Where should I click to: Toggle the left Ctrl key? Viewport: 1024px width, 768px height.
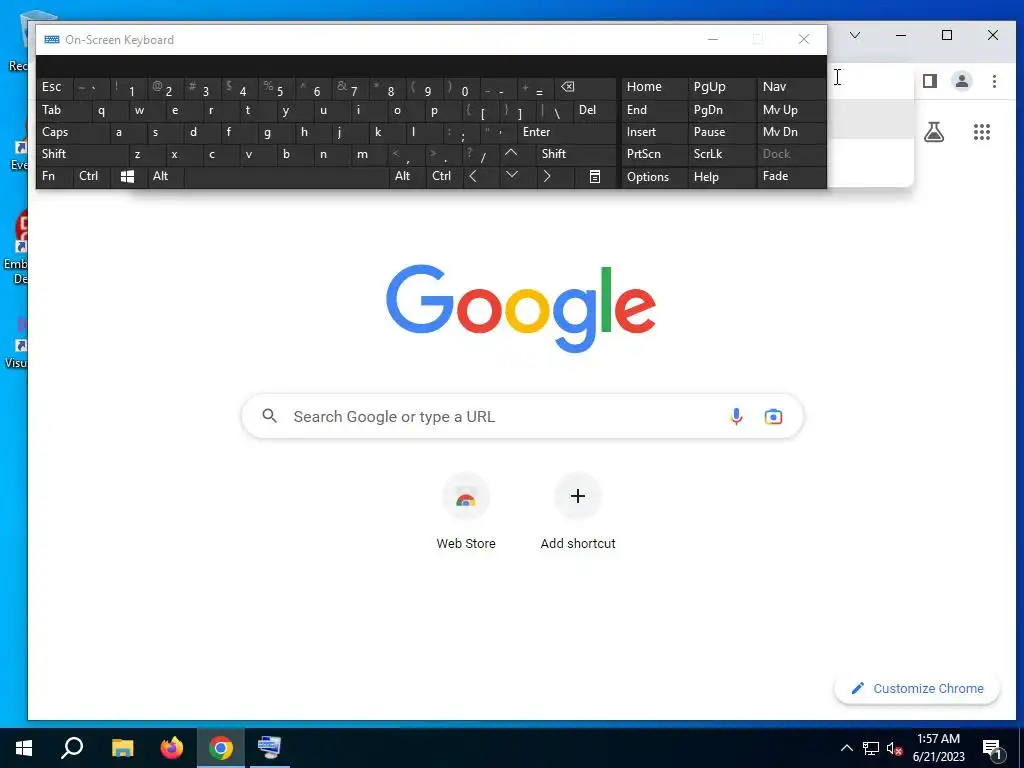click(91, 176)
